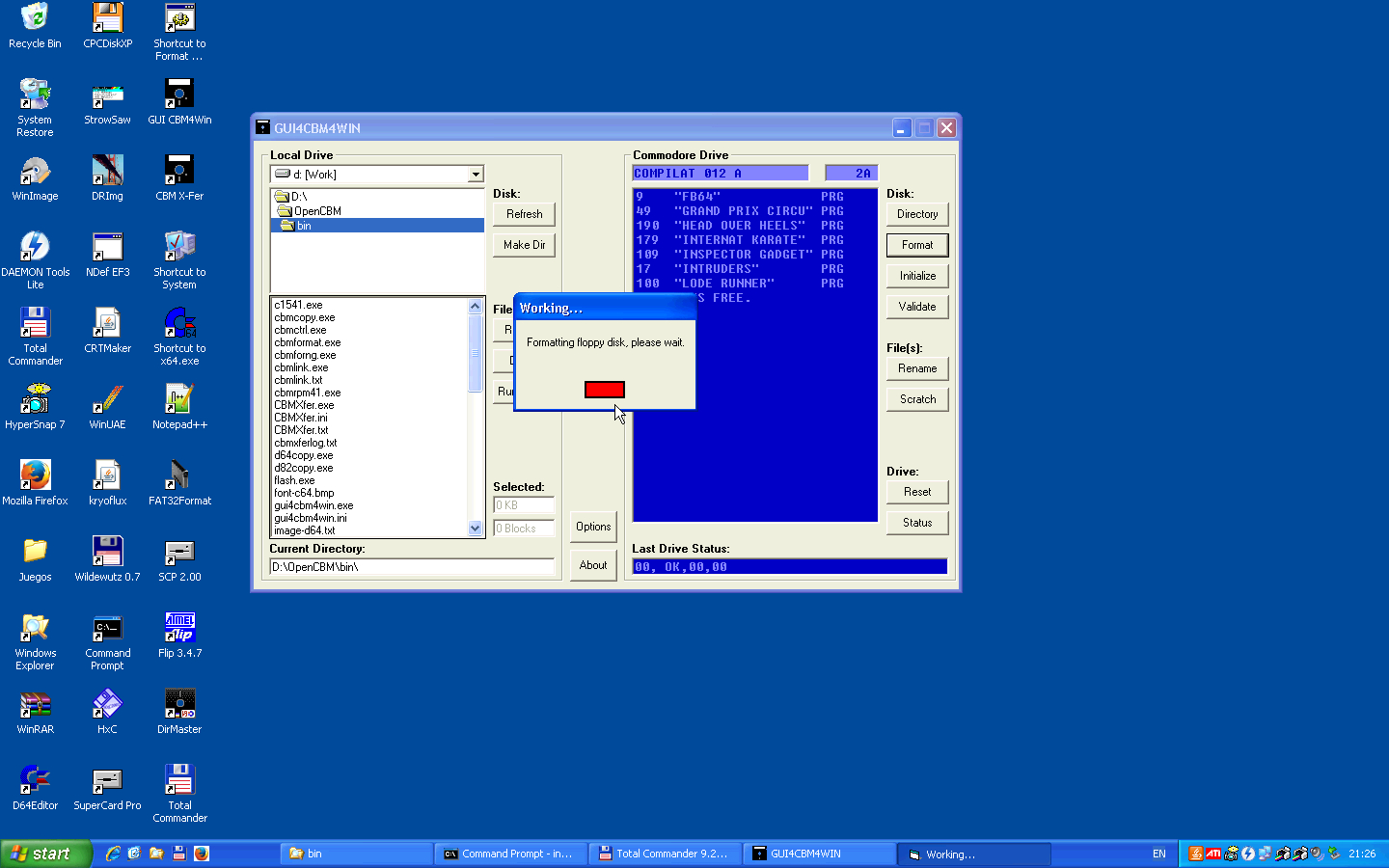Click Commodore Directory button

[x=917, y=214]
